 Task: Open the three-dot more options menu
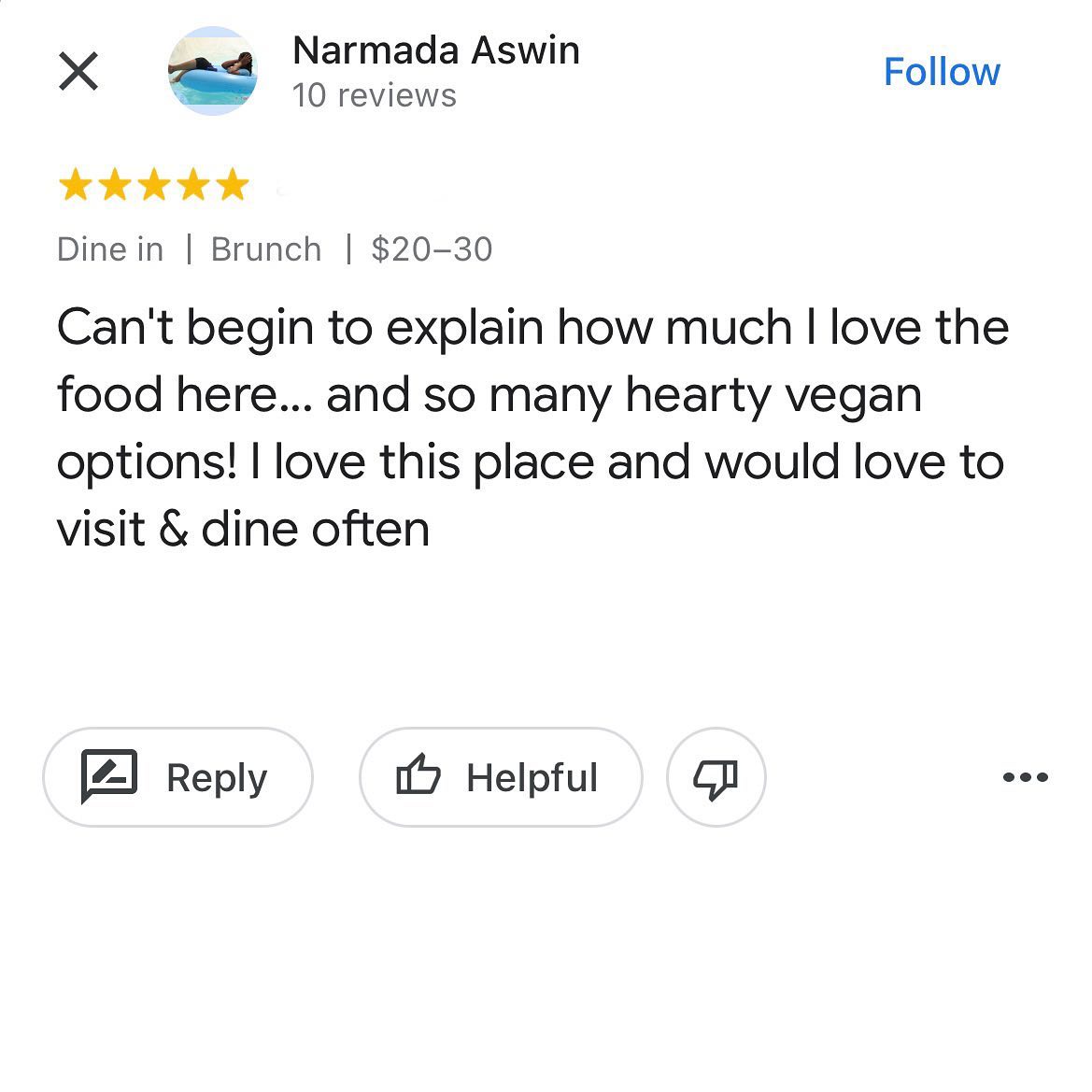[1026, 777]
